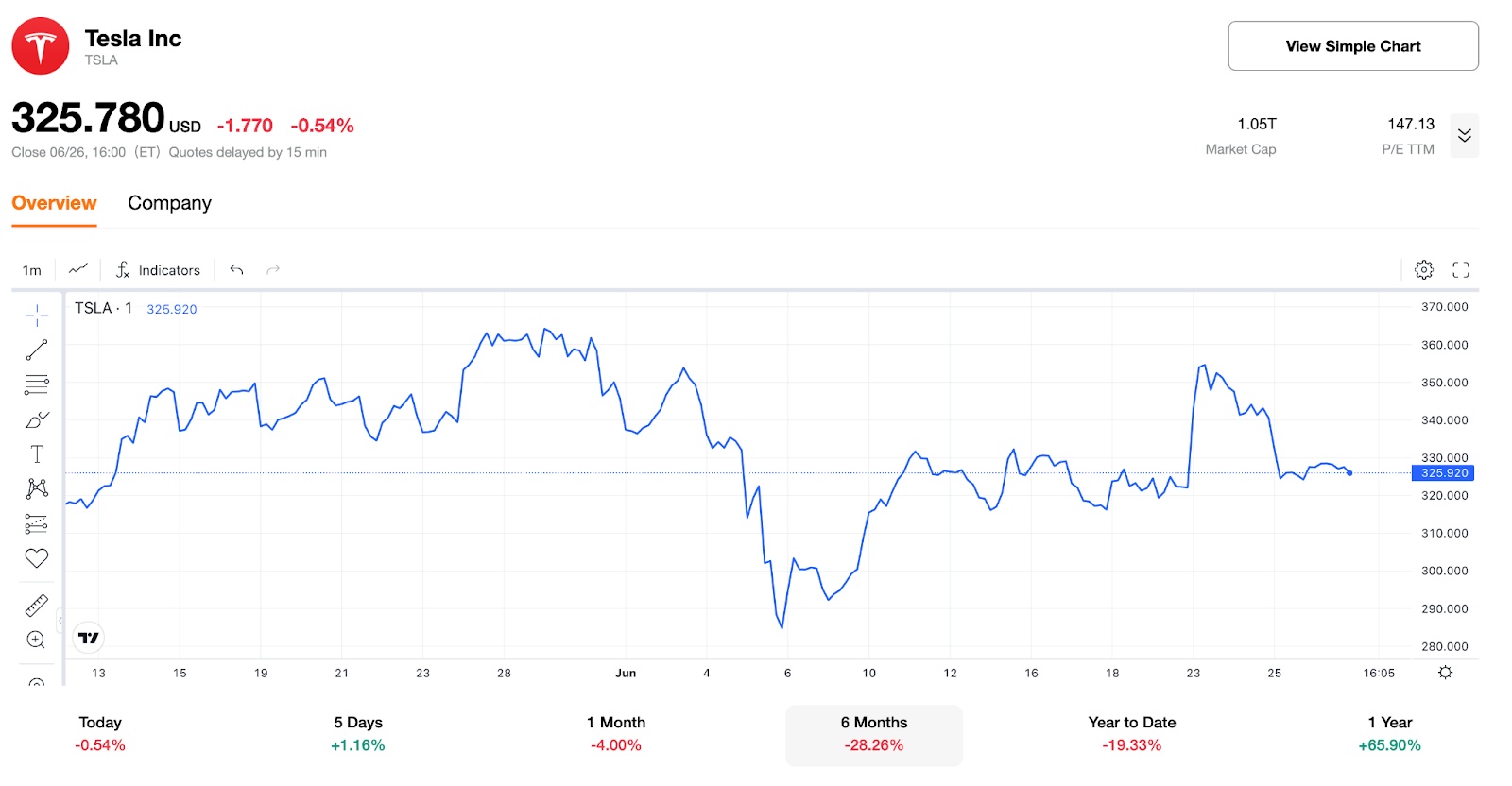Open chart settings gear
Viewport: 1512px width, 786px height.
[1423, 269]
